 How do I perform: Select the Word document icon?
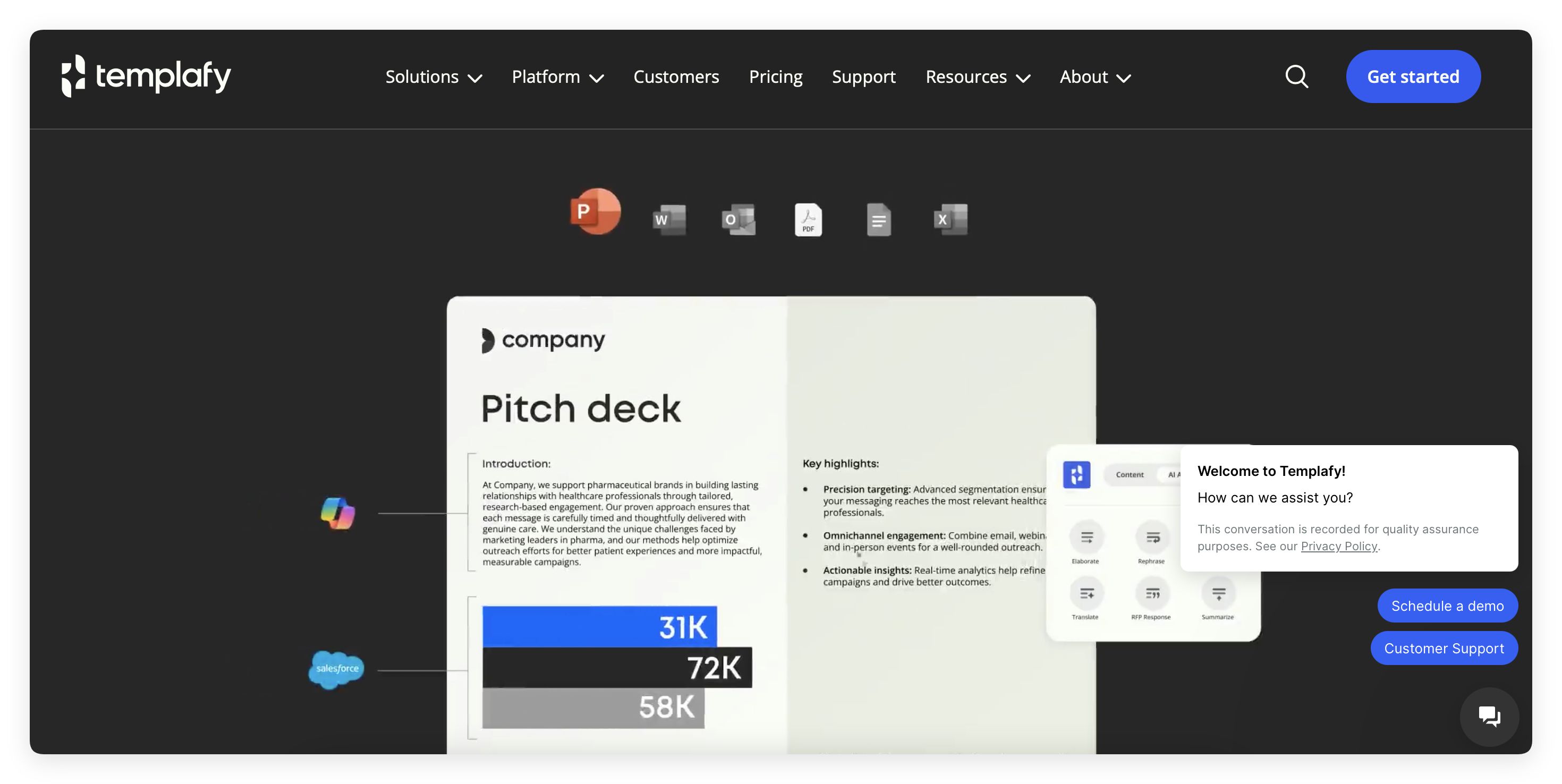[669, 219]
